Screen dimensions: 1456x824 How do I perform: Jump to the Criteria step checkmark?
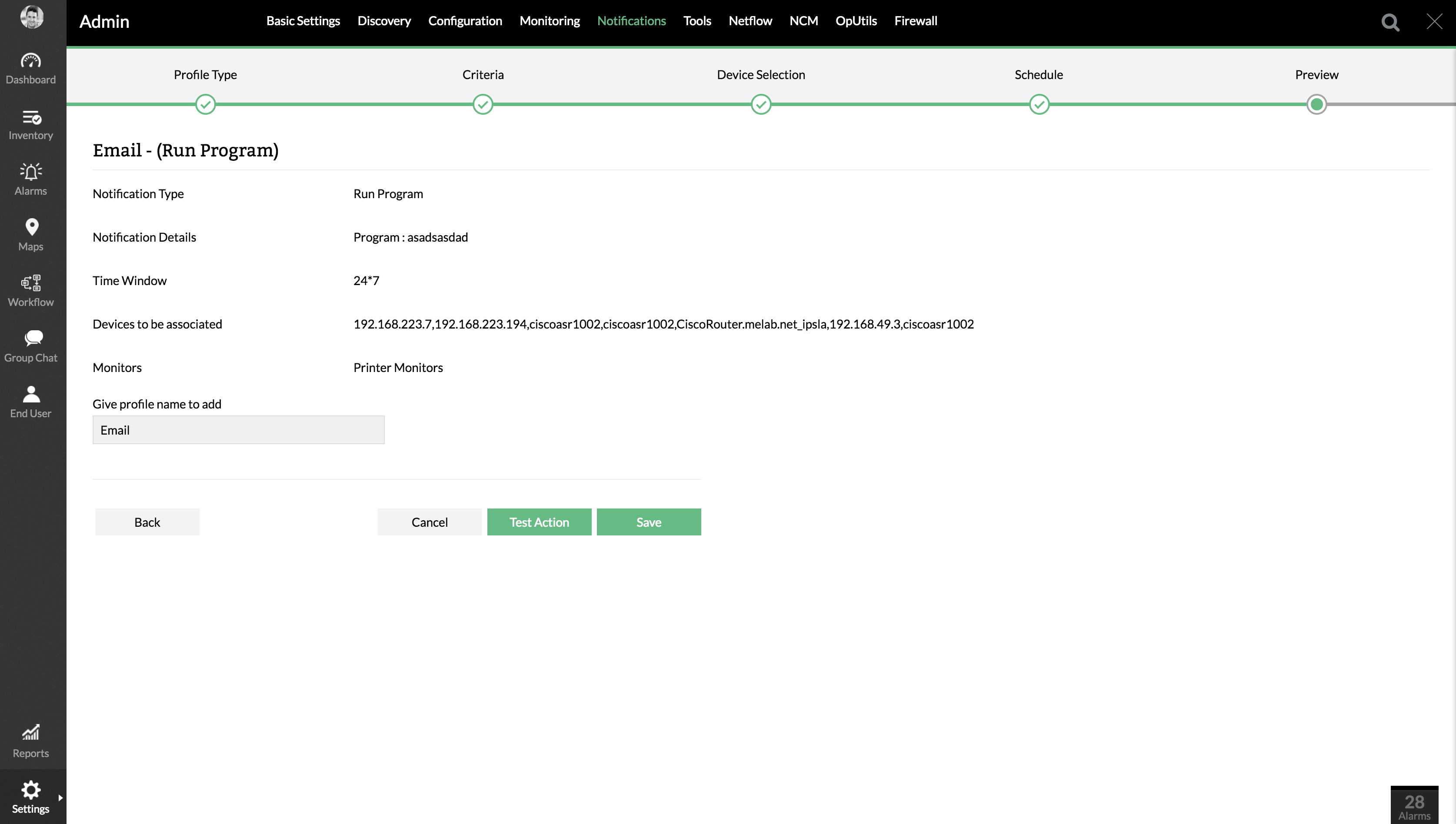click(x=482, y=105)
